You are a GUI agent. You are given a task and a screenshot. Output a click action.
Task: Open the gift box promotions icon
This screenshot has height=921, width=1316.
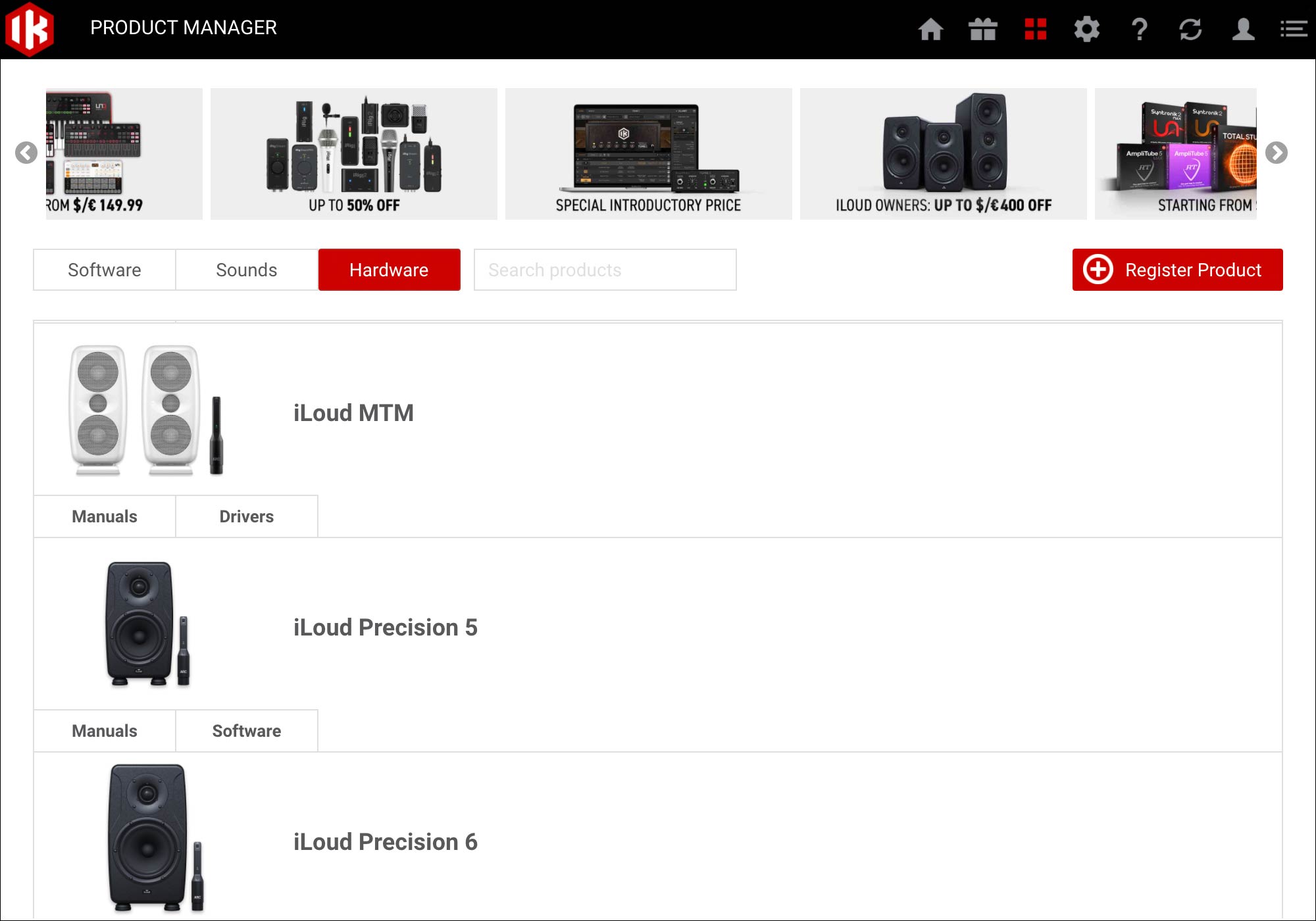pyautogui.click(x=982, y=29)
